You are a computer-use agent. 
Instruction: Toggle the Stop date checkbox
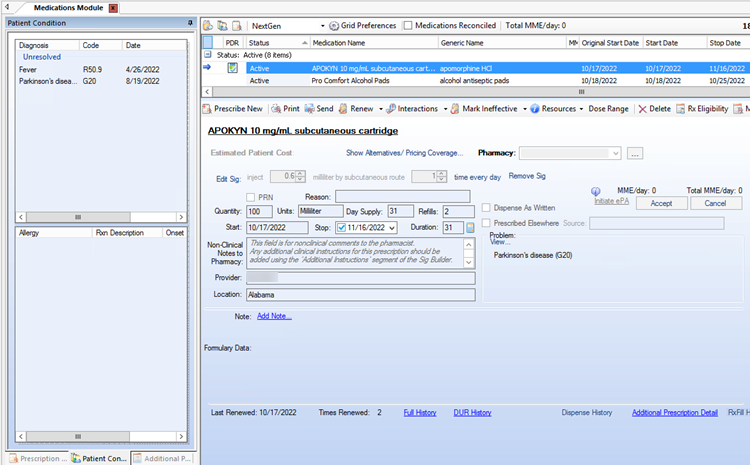point(342,228)
